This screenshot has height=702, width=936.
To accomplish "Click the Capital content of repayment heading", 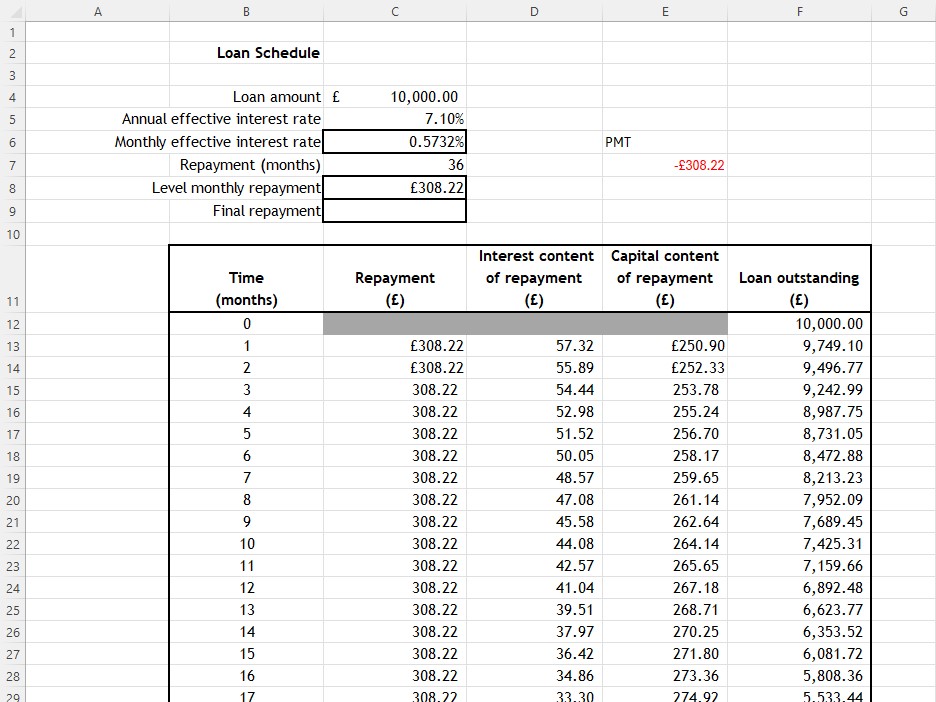I will [x=665, y=278].
